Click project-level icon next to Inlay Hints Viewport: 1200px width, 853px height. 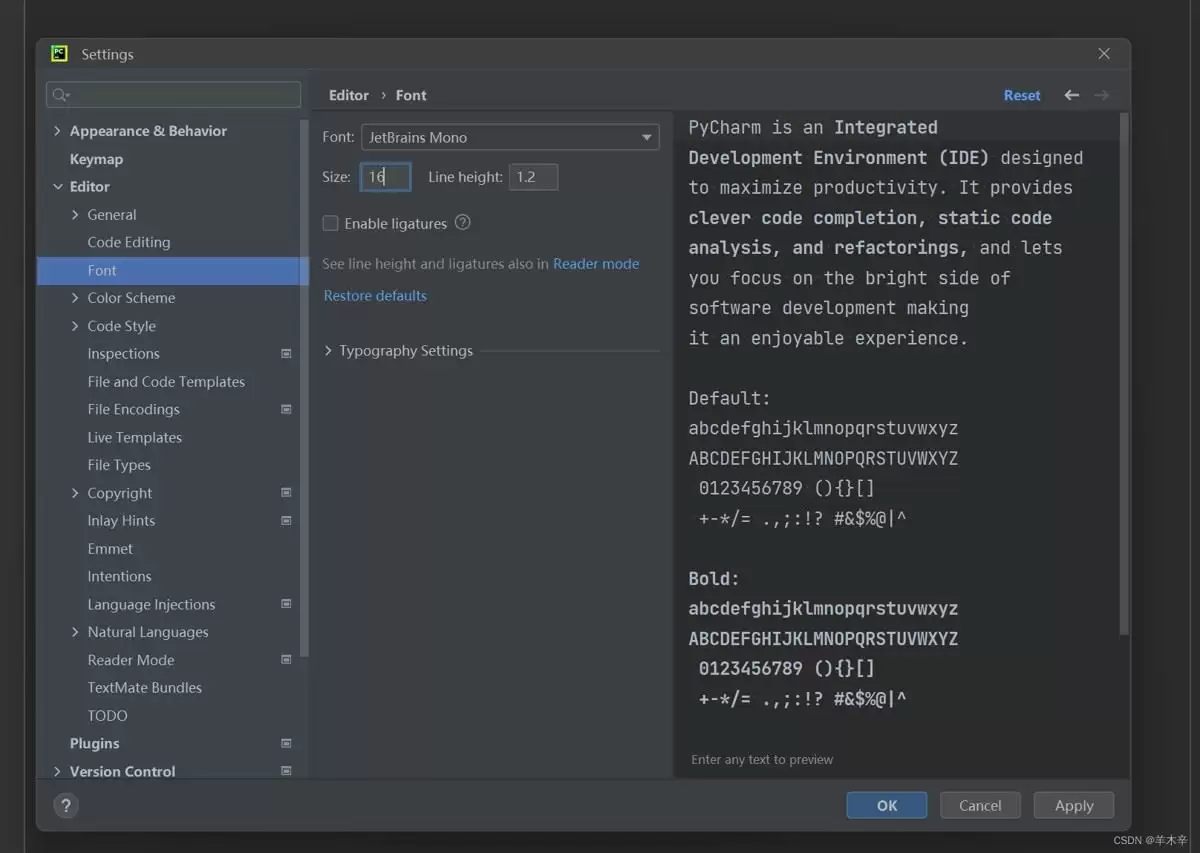pyautogui.click(x=286, y=521)
